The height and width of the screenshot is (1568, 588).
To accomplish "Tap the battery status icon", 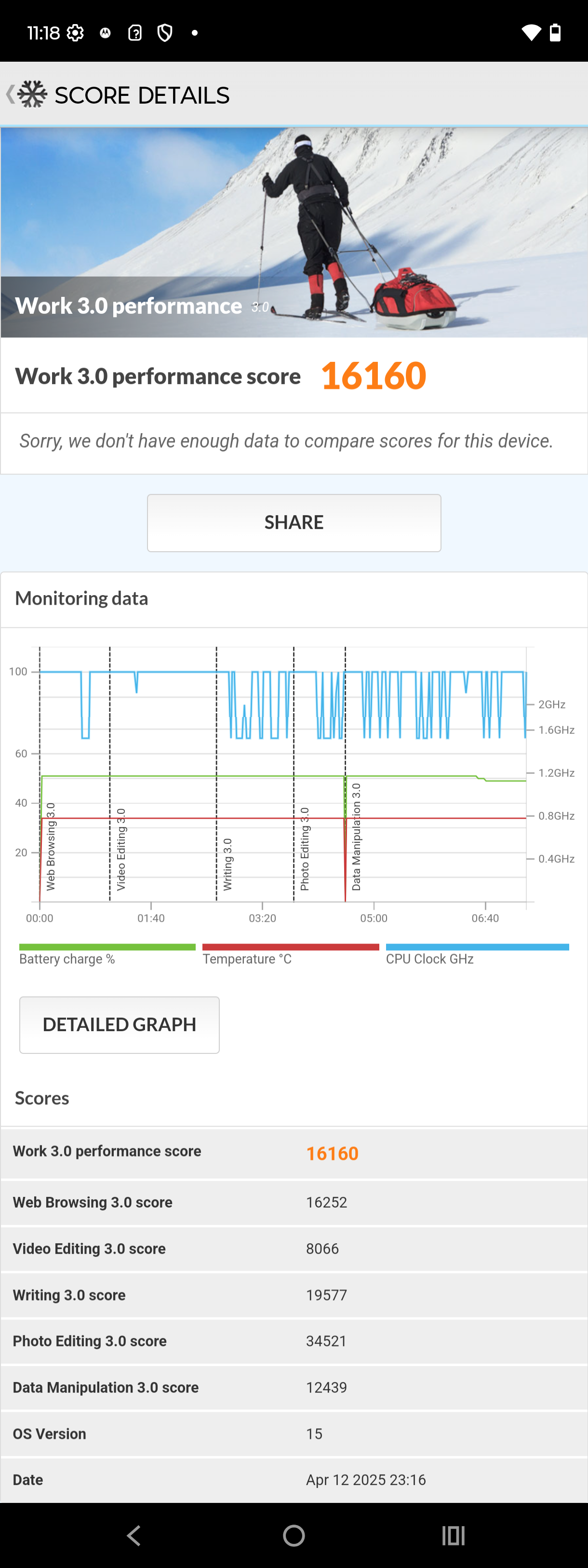I will click(x=555, y=33).
